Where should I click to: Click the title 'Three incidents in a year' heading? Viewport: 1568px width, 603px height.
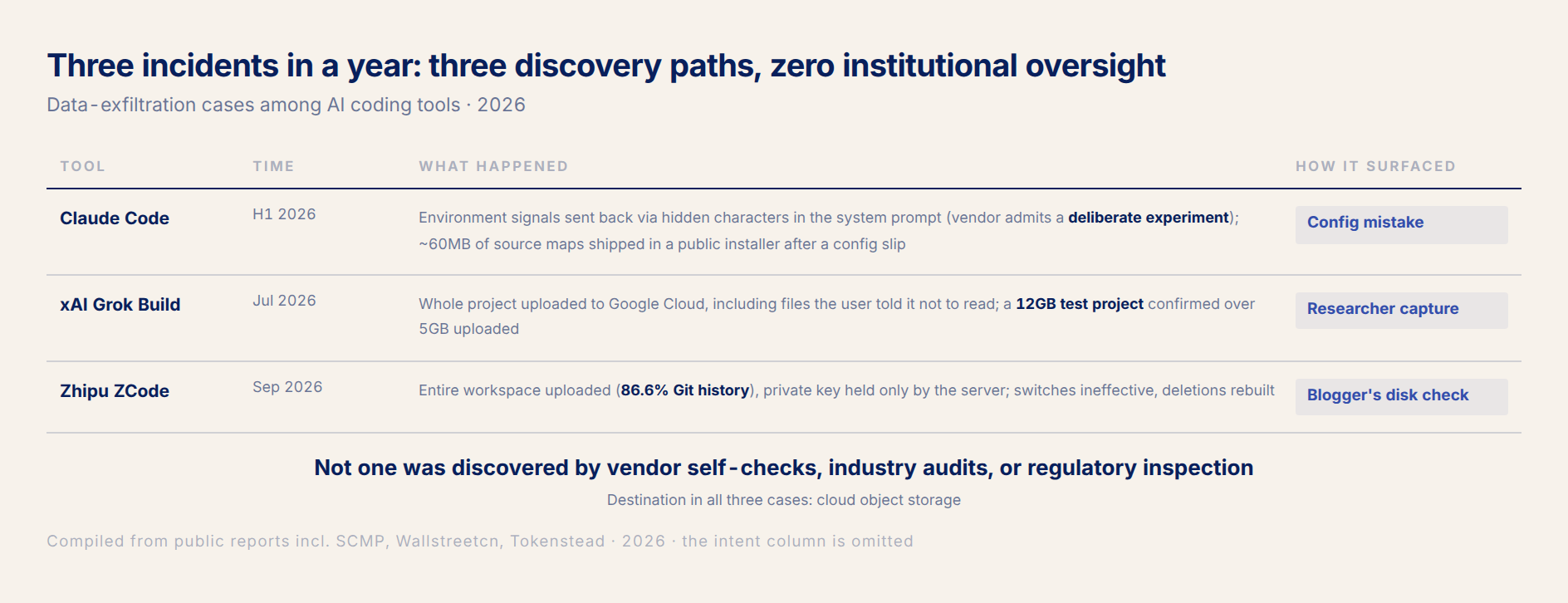pyautogui.click(x=606, y=66)
